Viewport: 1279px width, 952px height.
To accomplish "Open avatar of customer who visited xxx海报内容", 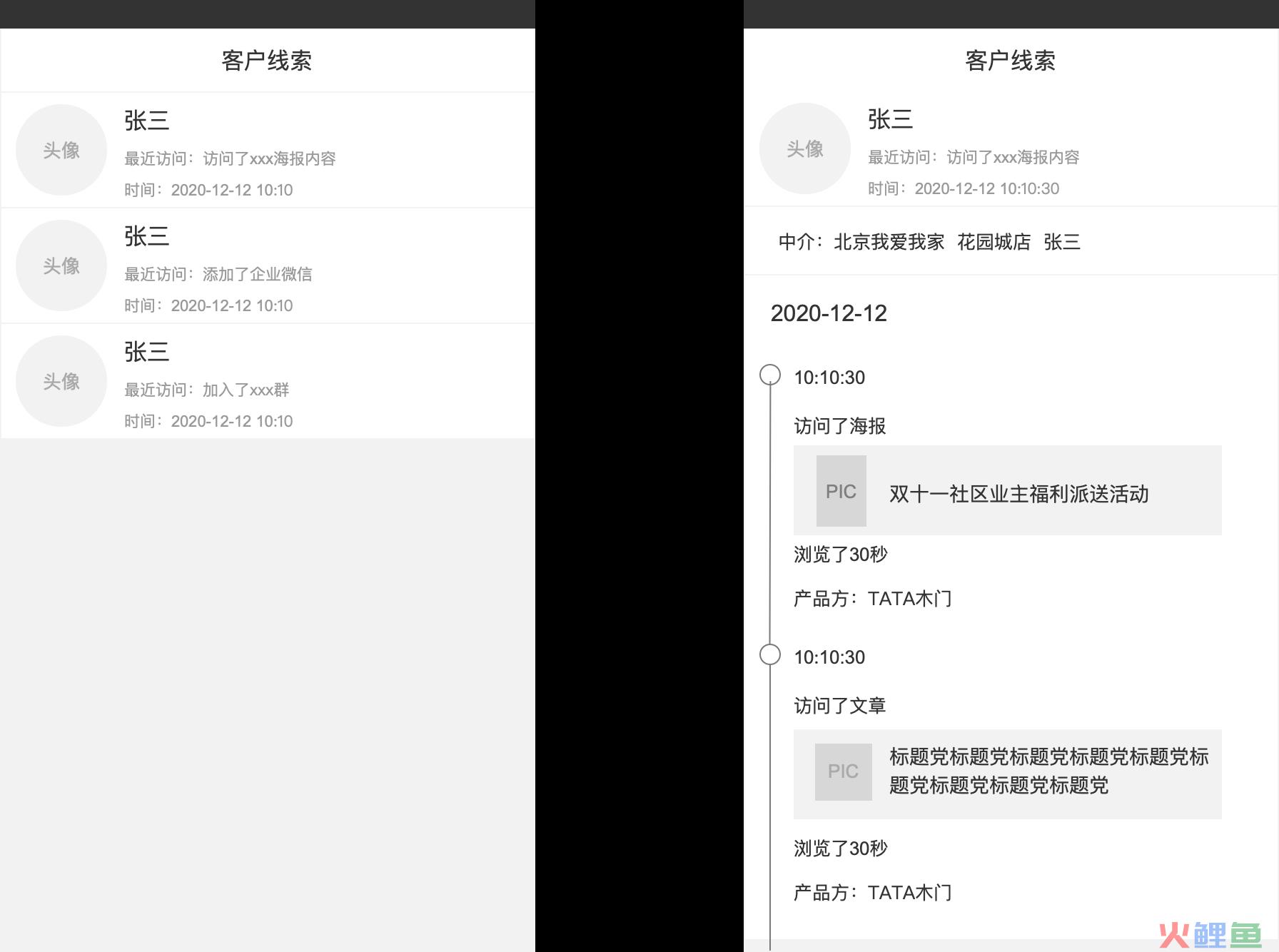I will [61, 150].
